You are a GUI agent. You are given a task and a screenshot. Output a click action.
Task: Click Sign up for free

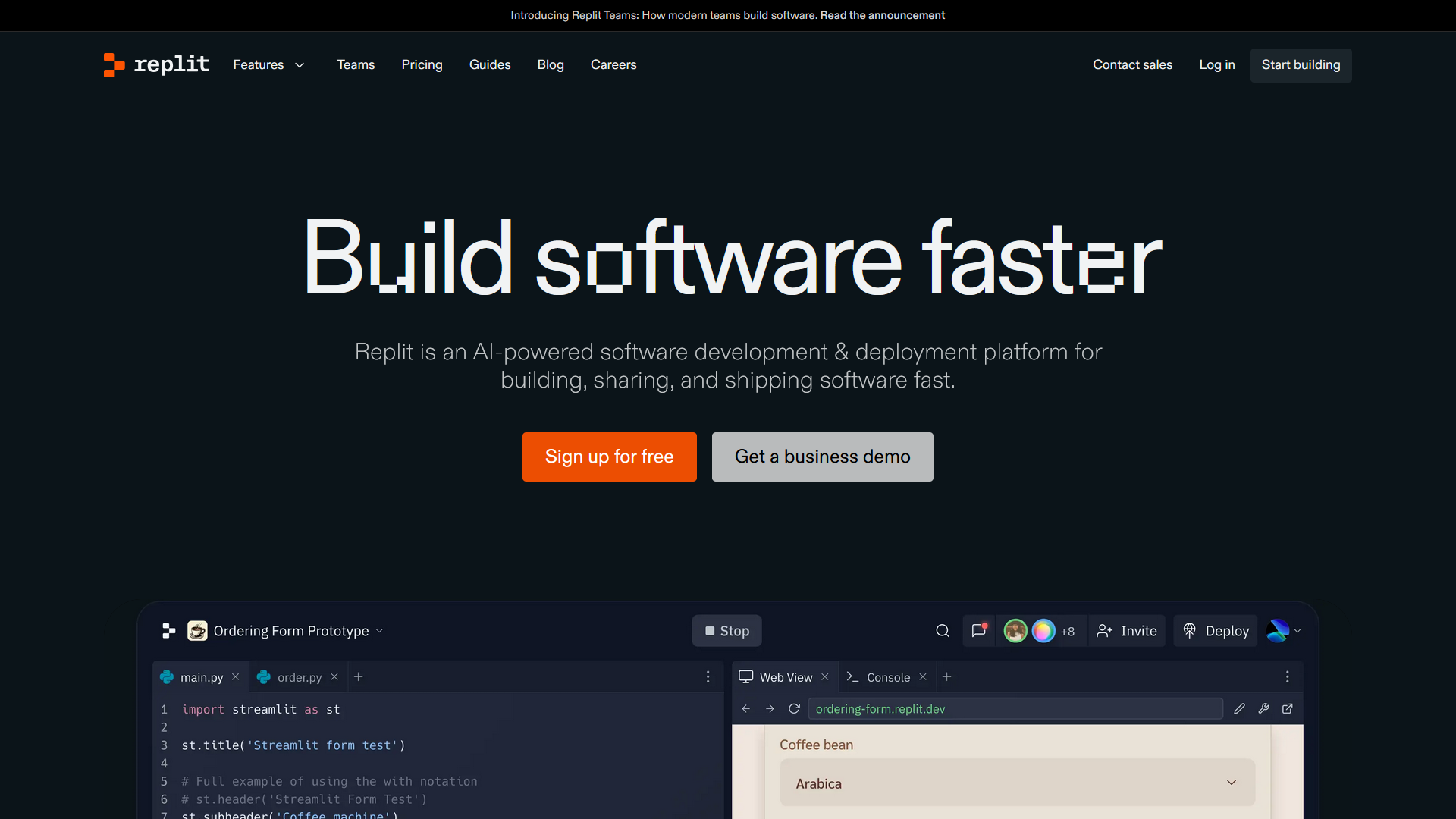pos(609,457)
